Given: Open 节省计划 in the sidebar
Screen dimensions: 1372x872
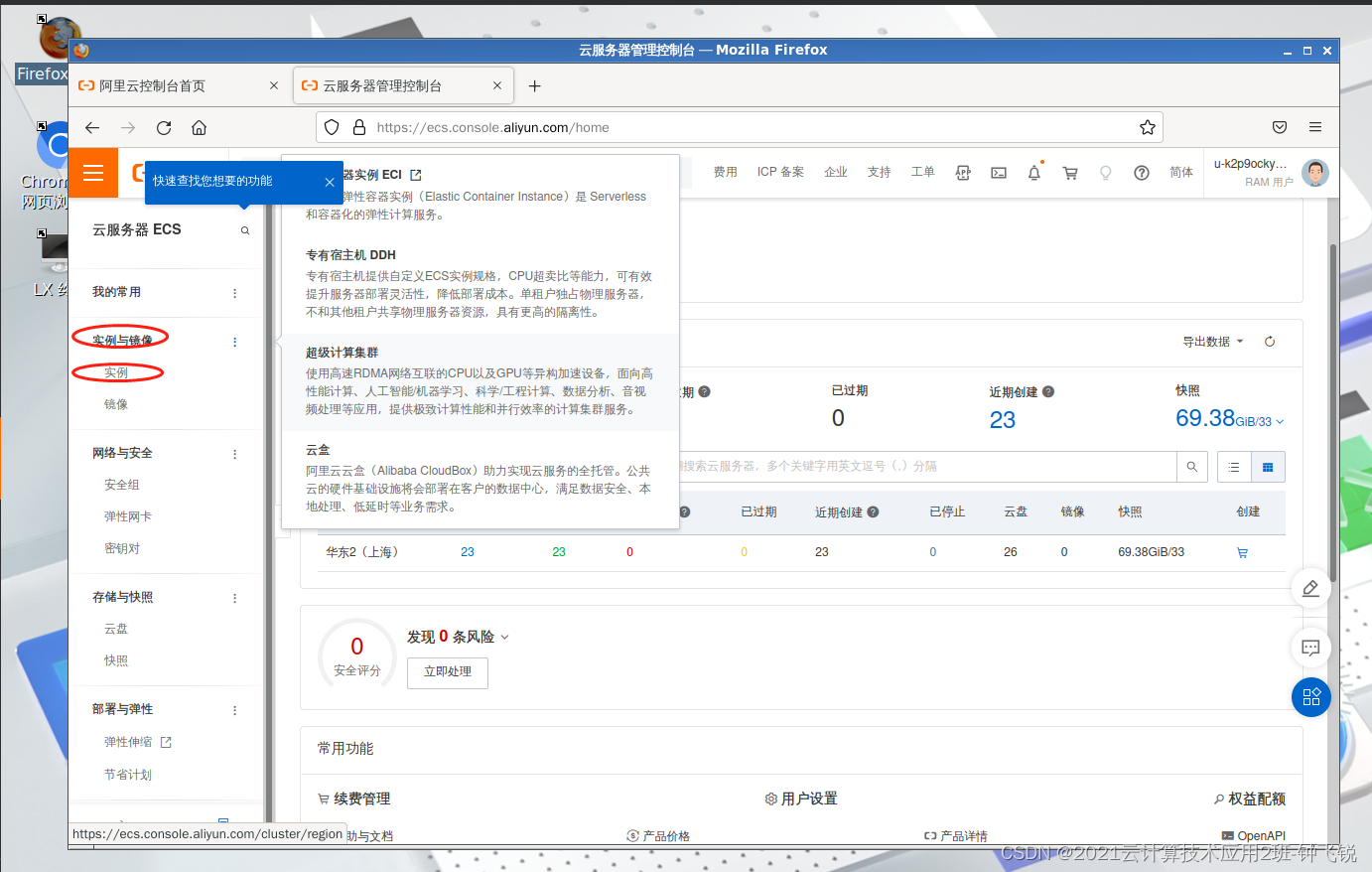Looking at the screenshot, I should (x=128, y=776).
